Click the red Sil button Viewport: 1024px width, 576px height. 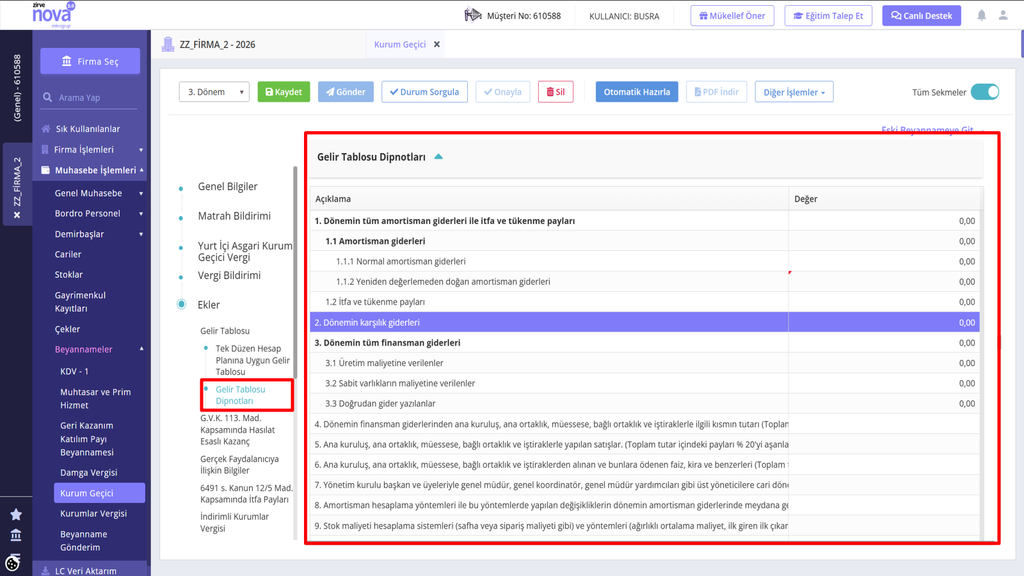(556, 92)
